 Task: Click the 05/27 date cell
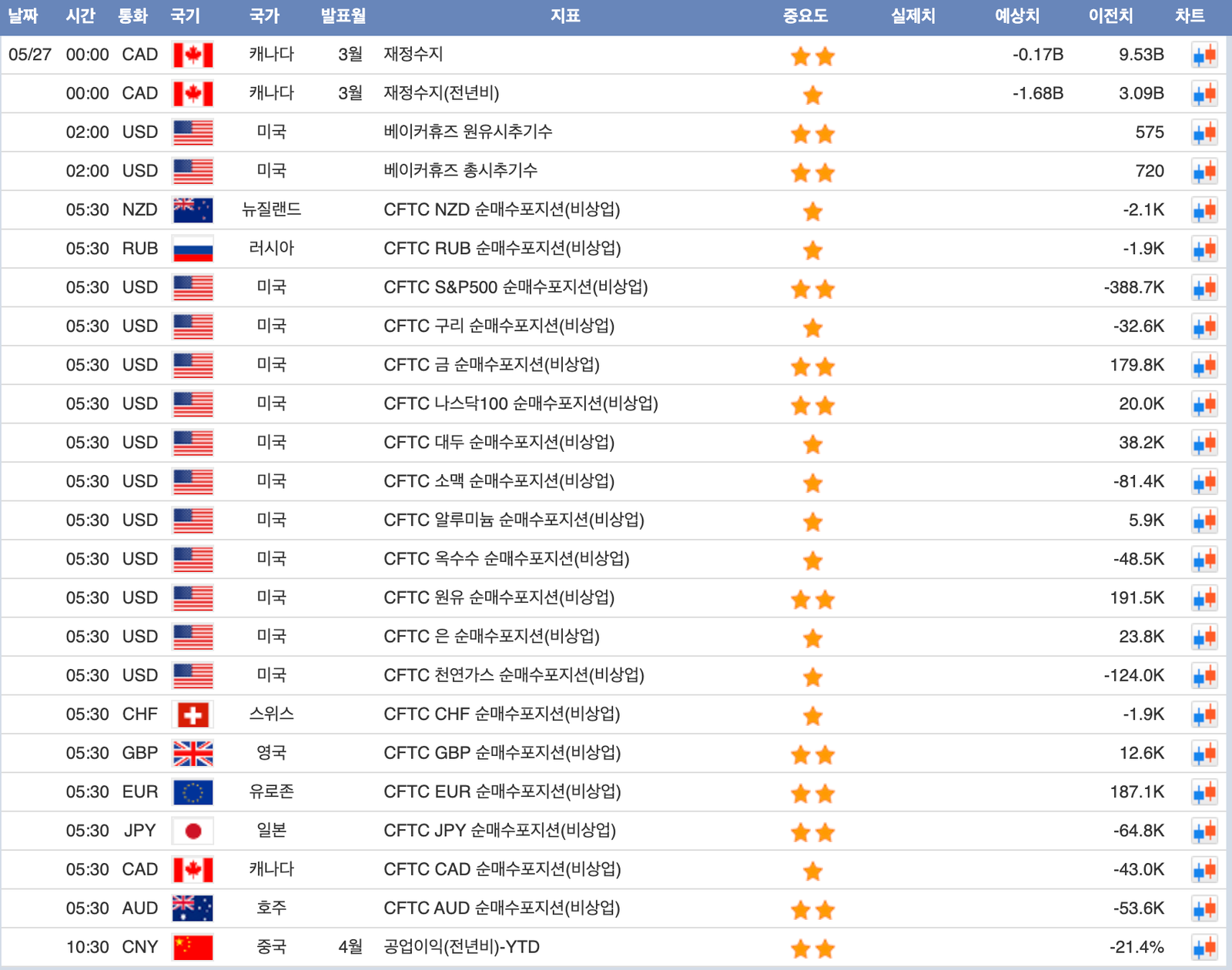[30, 55]
